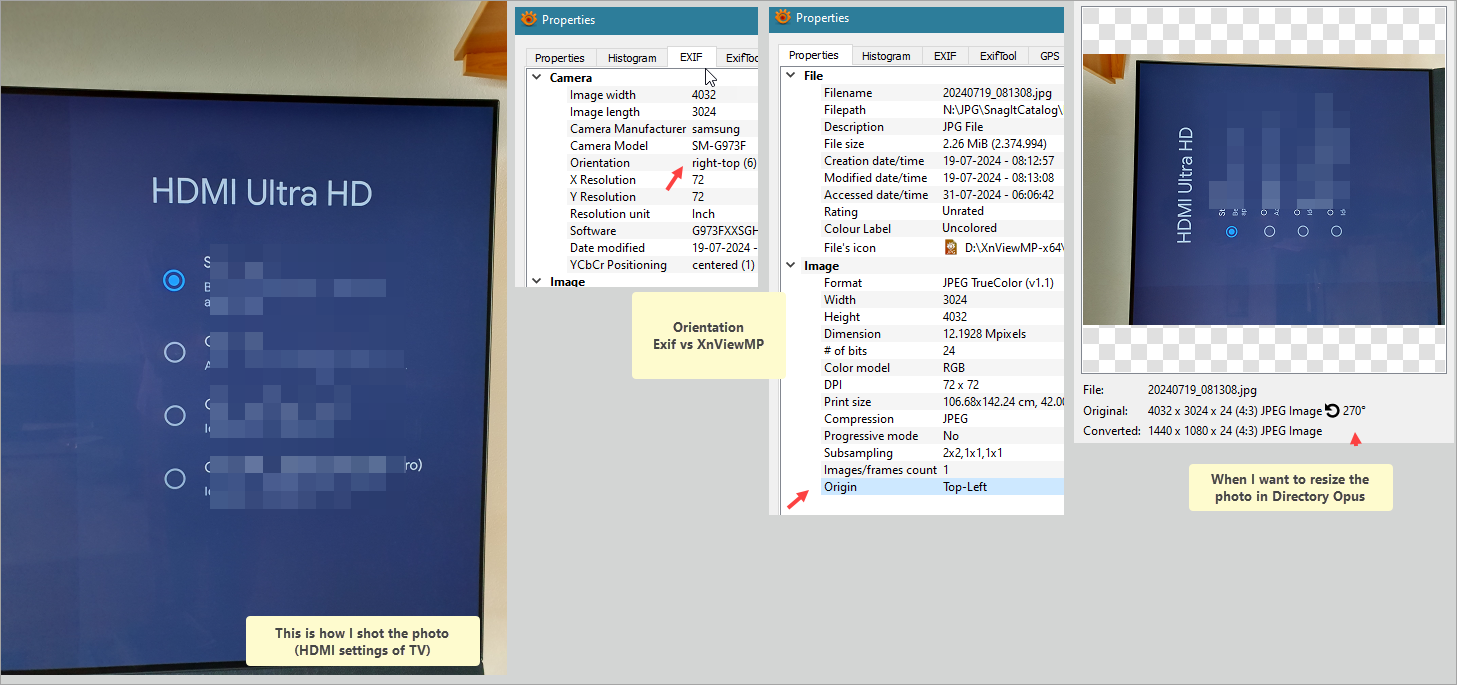Click the Converted 1440 x 1080 line in Opus
Image resolution: width=1457 pixels, height=685 pixels.
coord(1202,431)
